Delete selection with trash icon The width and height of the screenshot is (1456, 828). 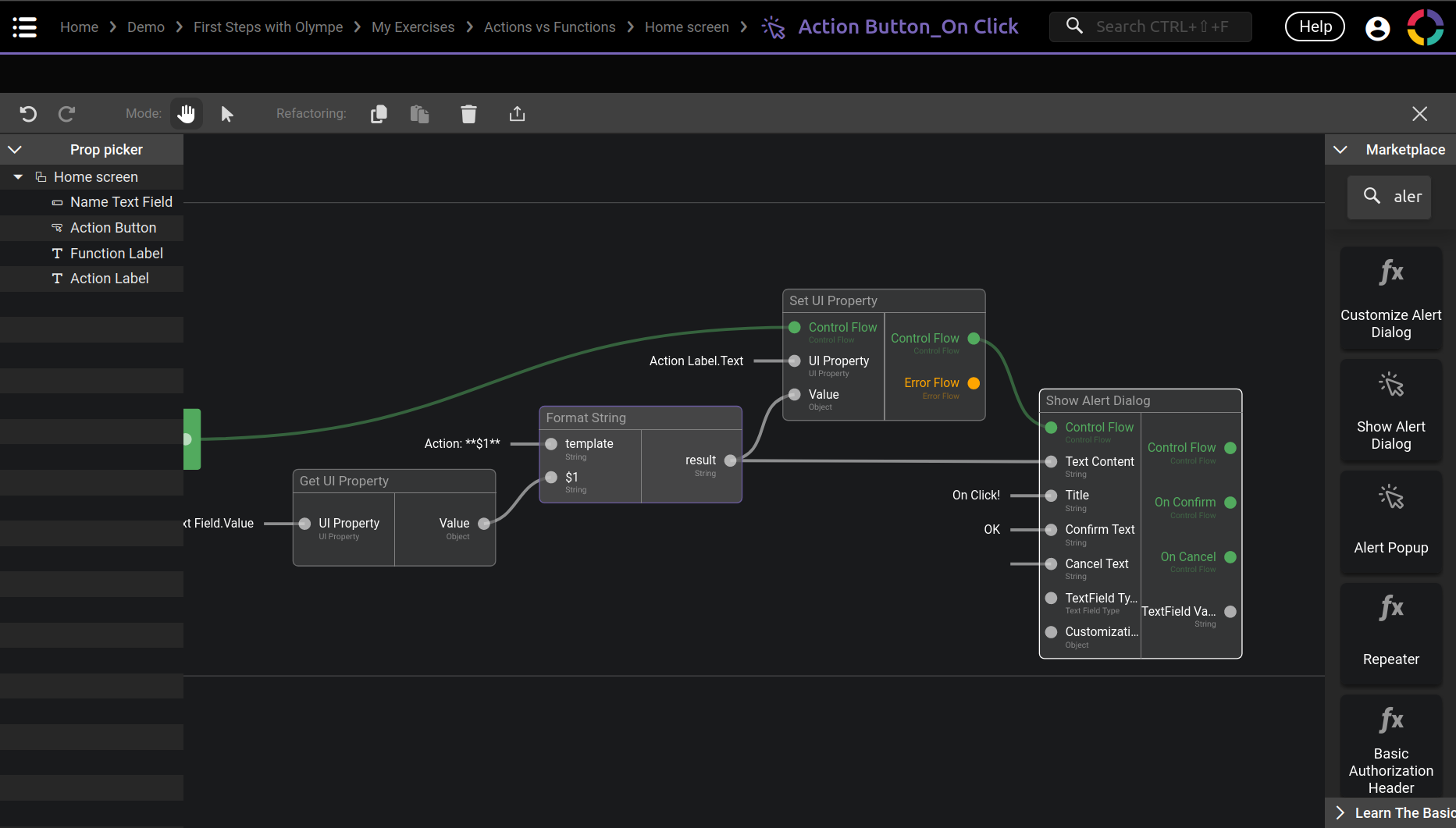coord(468,114)
